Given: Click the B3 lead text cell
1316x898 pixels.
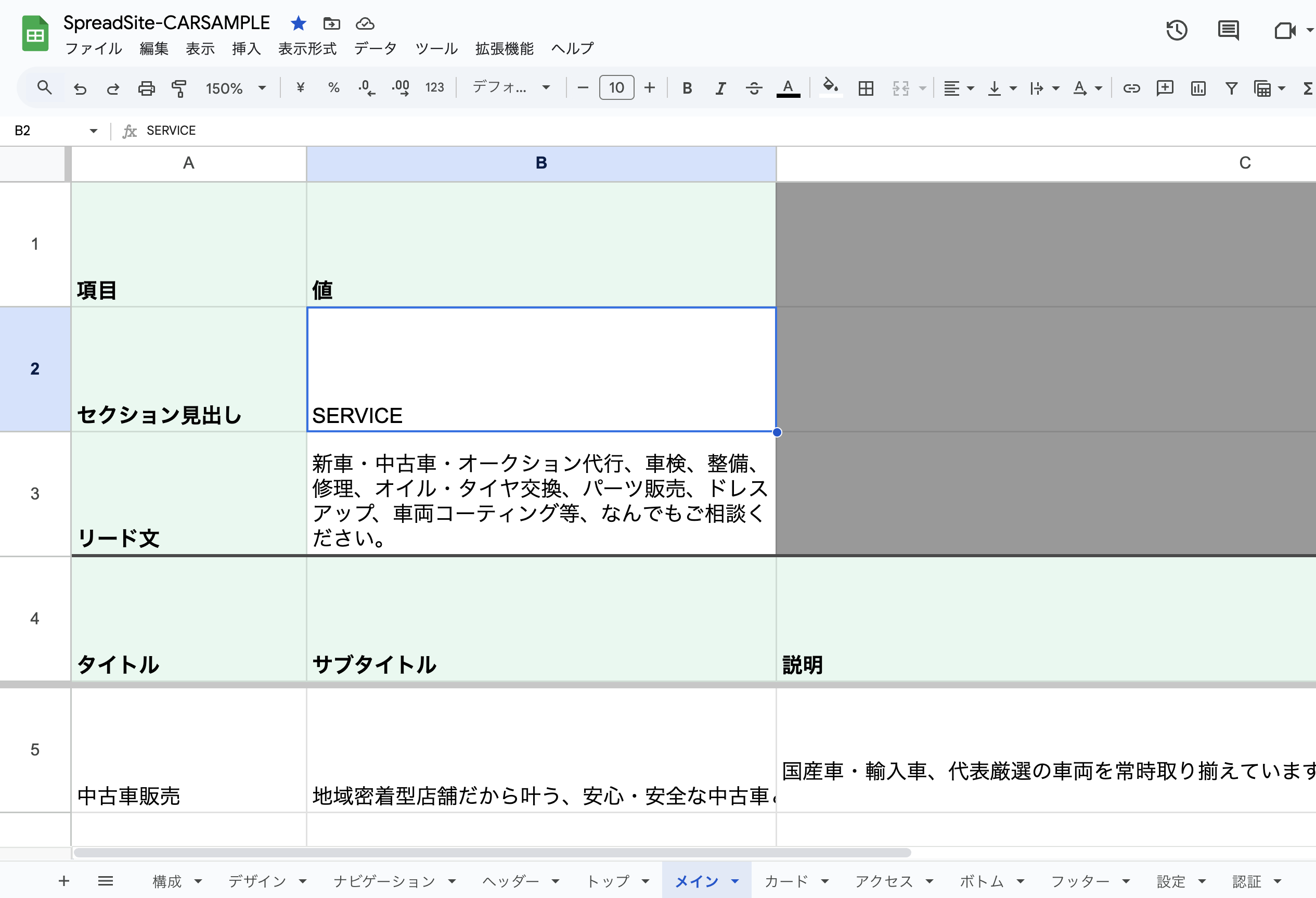Looking at the screenshot, I should 541,494.
